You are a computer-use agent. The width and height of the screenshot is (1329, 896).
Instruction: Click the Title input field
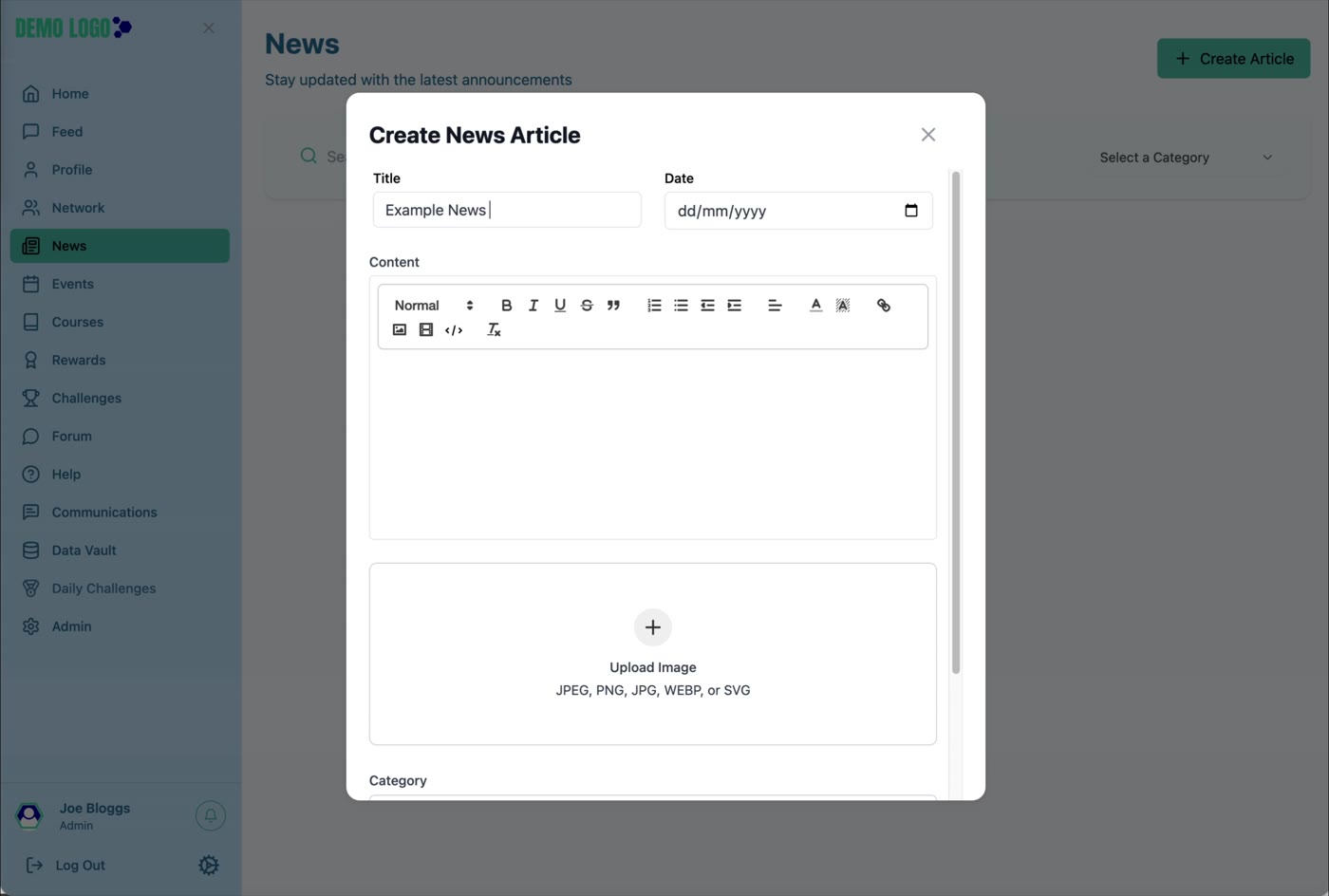pyautogui.click(x=507, y=210)
